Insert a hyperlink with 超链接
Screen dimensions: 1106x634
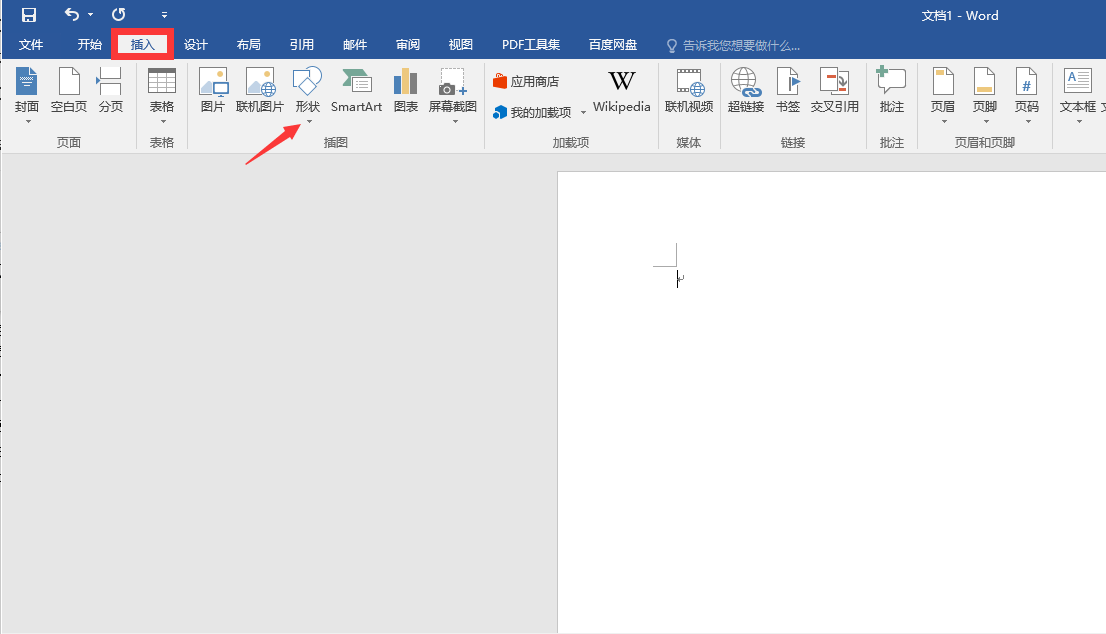(x=745, y=90)
